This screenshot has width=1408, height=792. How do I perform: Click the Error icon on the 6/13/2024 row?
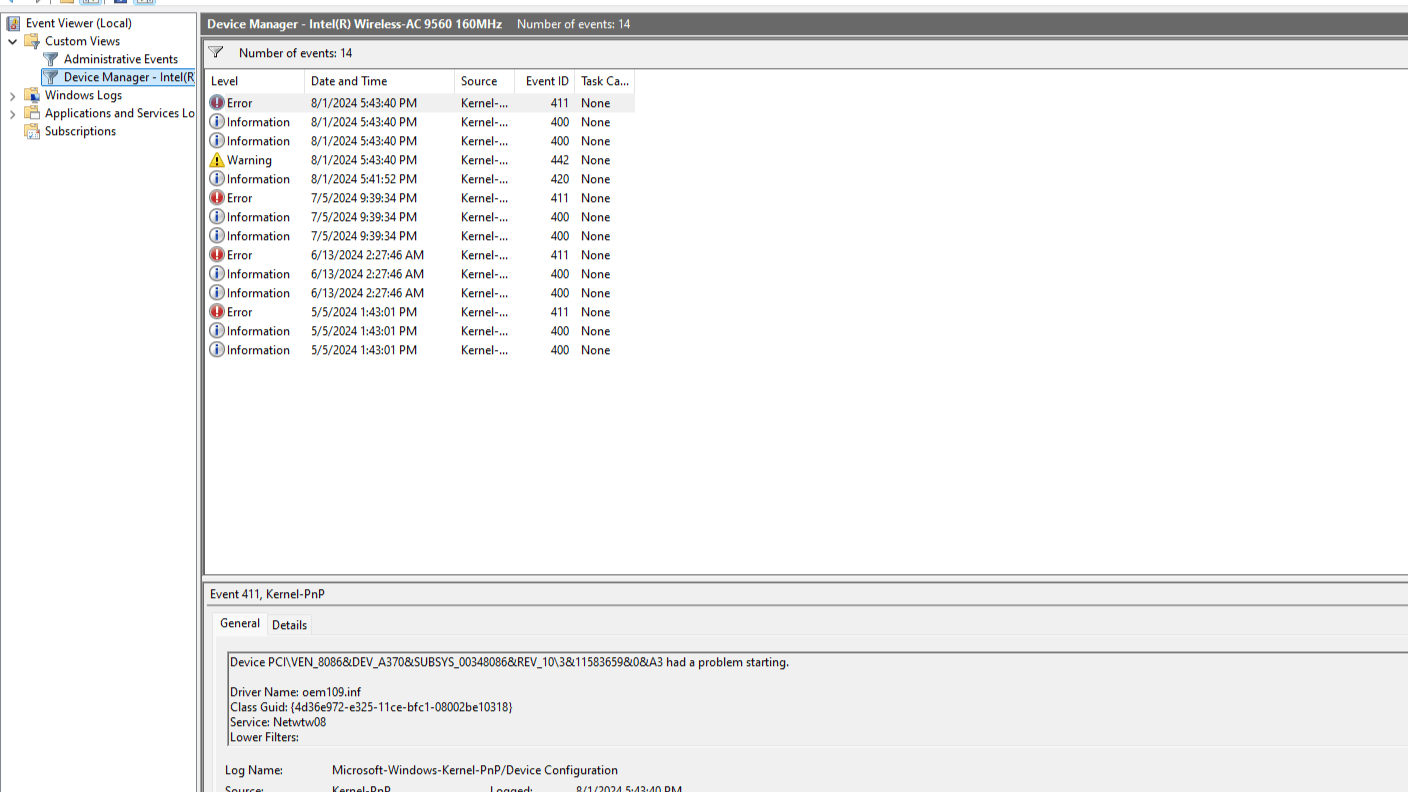pos(217,255)
